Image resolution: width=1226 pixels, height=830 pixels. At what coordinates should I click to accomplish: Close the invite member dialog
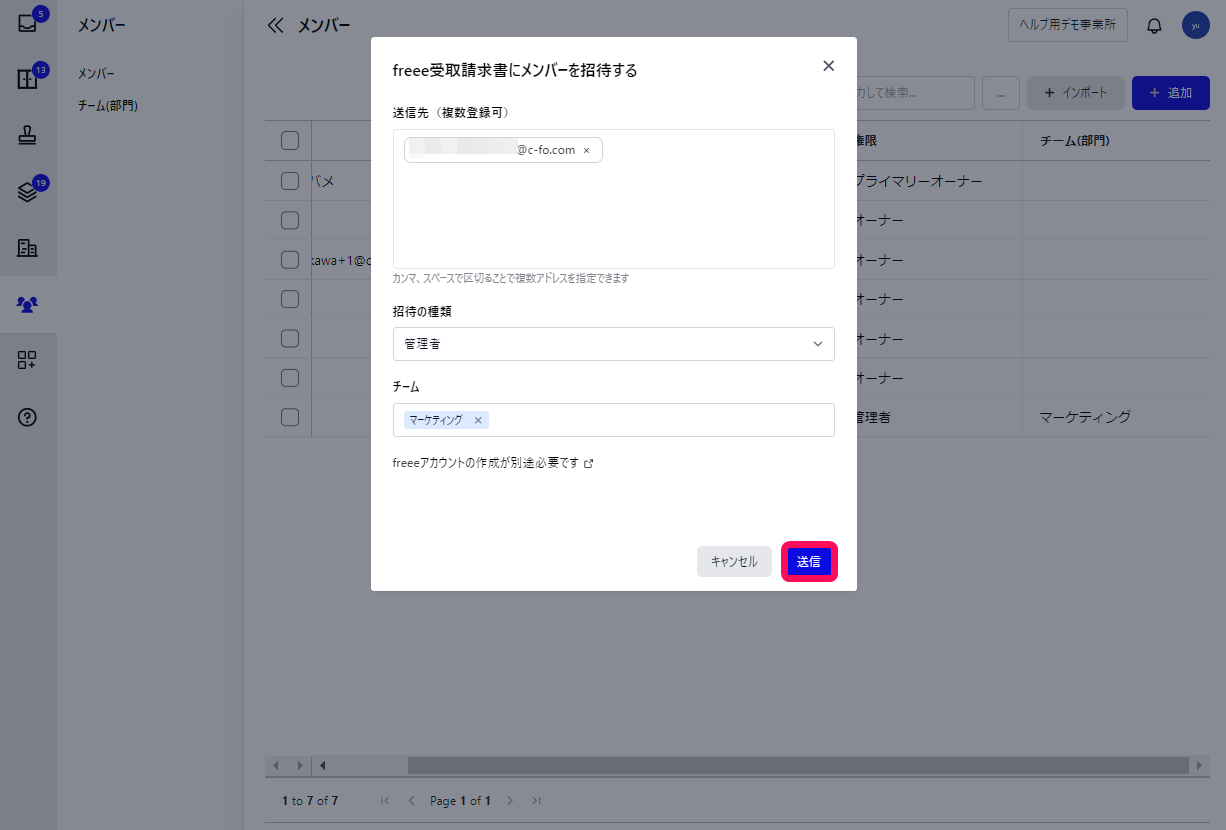click(x=828, y=66)
